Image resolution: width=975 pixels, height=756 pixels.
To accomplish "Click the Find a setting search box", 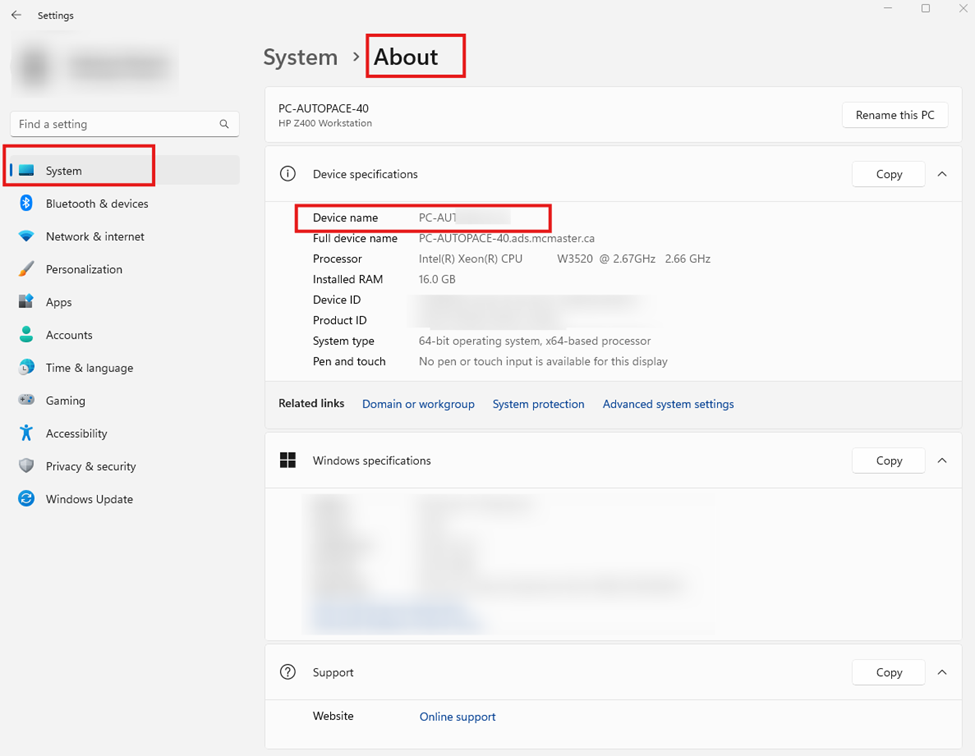I will (x=115, y=124).
